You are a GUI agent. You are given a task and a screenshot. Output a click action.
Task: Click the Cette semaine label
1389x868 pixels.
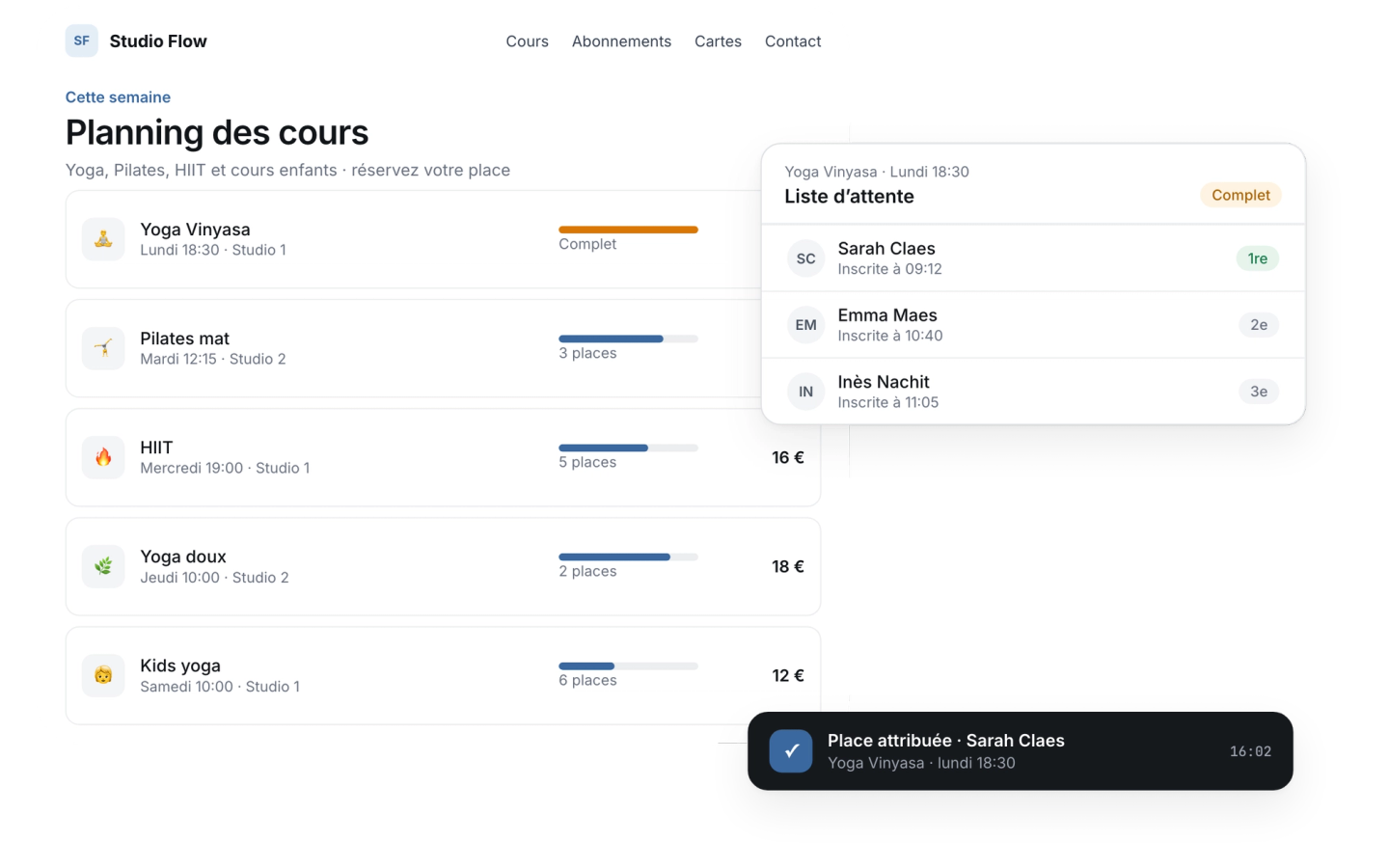118,97
